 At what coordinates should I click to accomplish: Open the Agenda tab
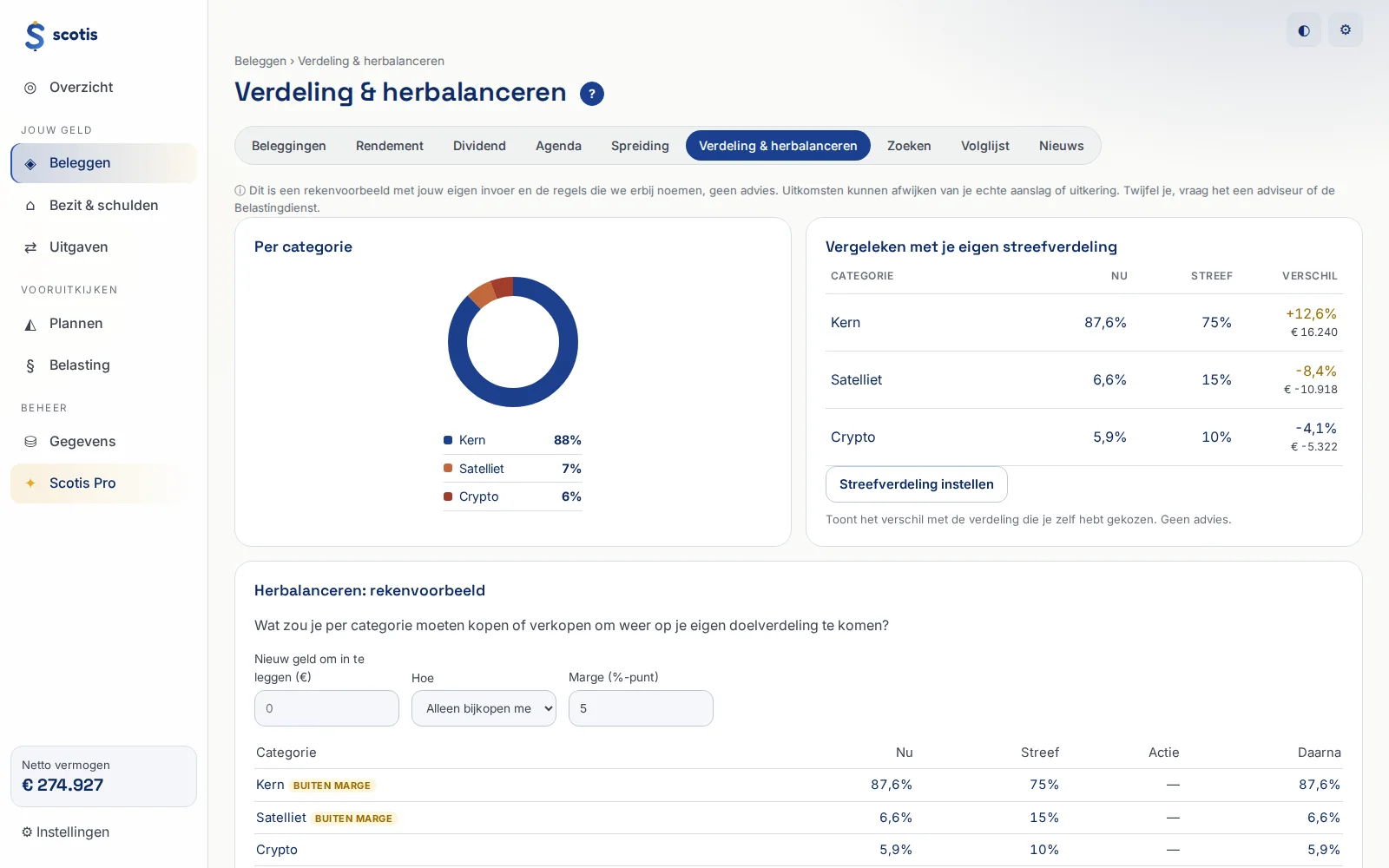click(x=558, y=146)
